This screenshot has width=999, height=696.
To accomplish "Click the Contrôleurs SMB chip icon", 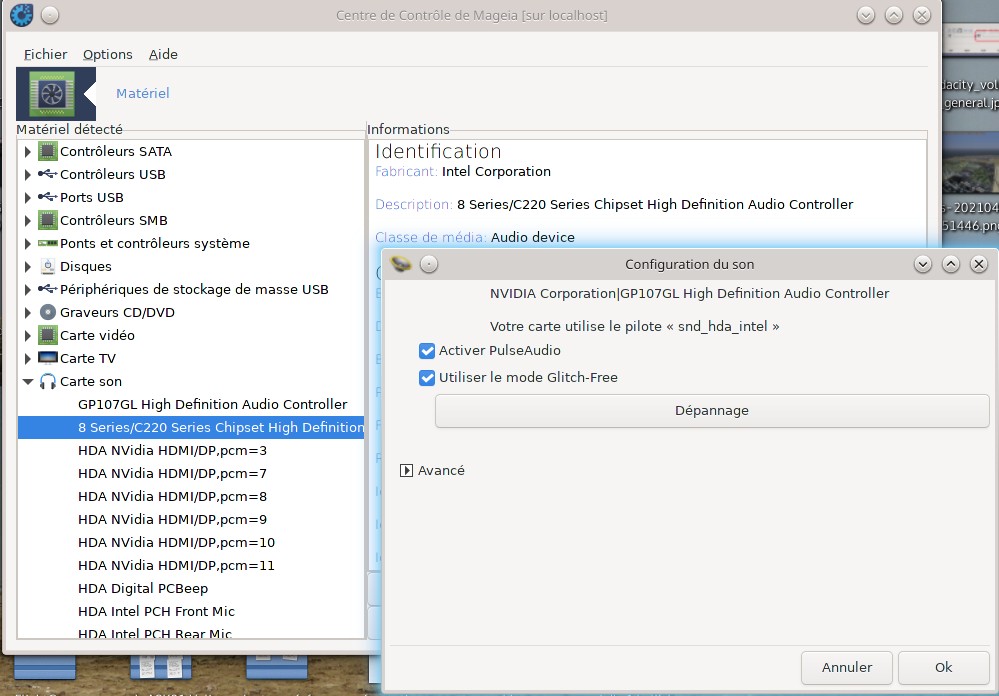I will pyautogui.click(x=48, y=220).
